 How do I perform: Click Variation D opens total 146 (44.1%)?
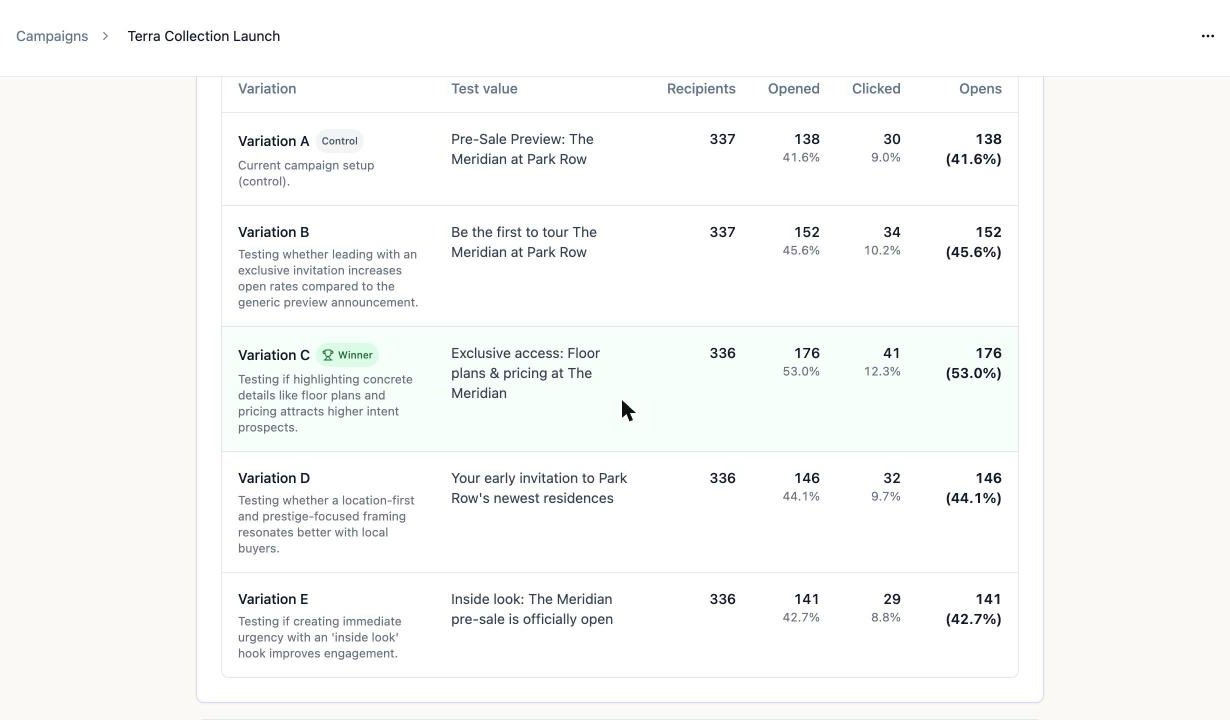coord(974,488)
